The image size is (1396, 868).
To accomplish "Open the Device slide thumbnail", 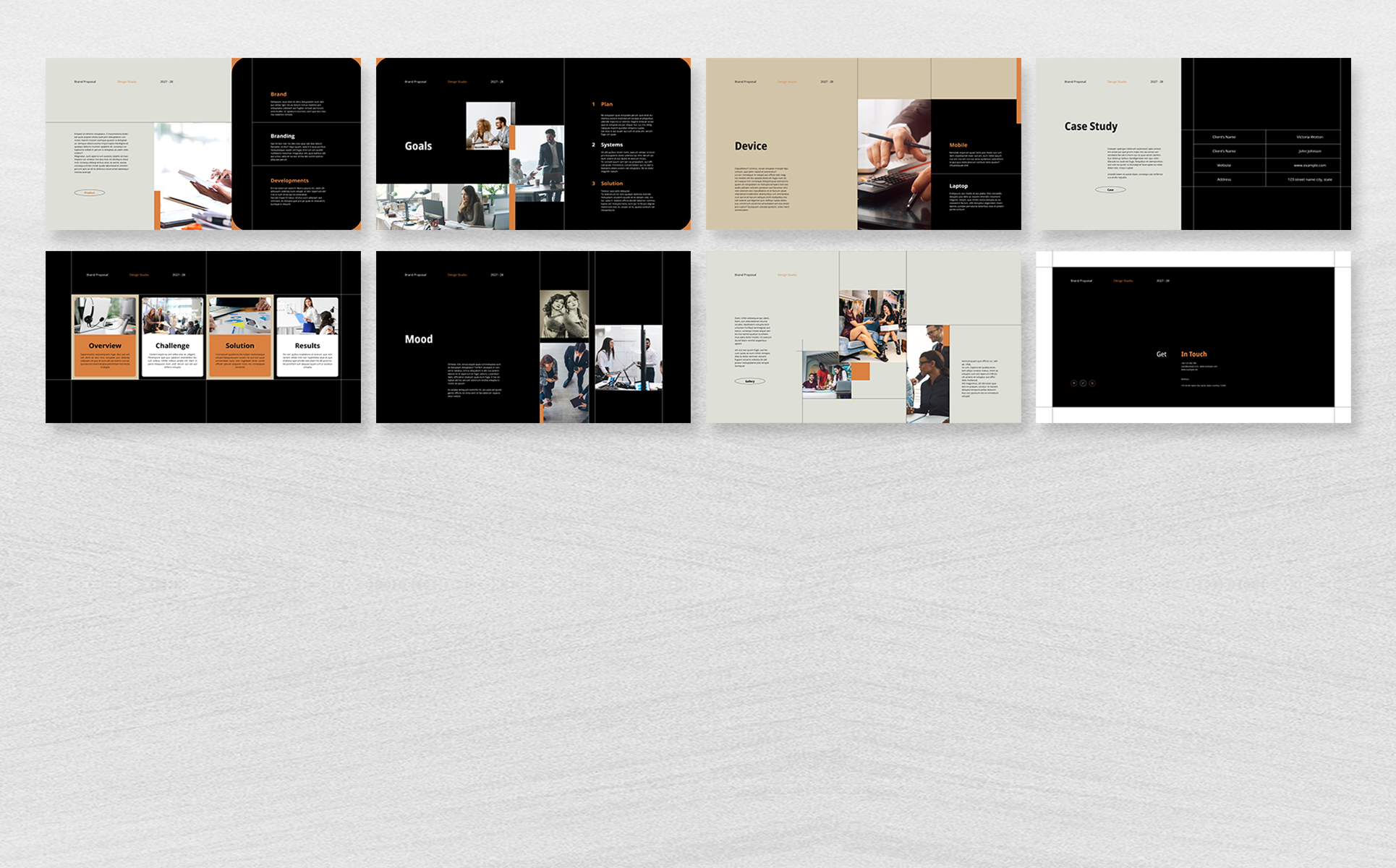I will (863, 144).
